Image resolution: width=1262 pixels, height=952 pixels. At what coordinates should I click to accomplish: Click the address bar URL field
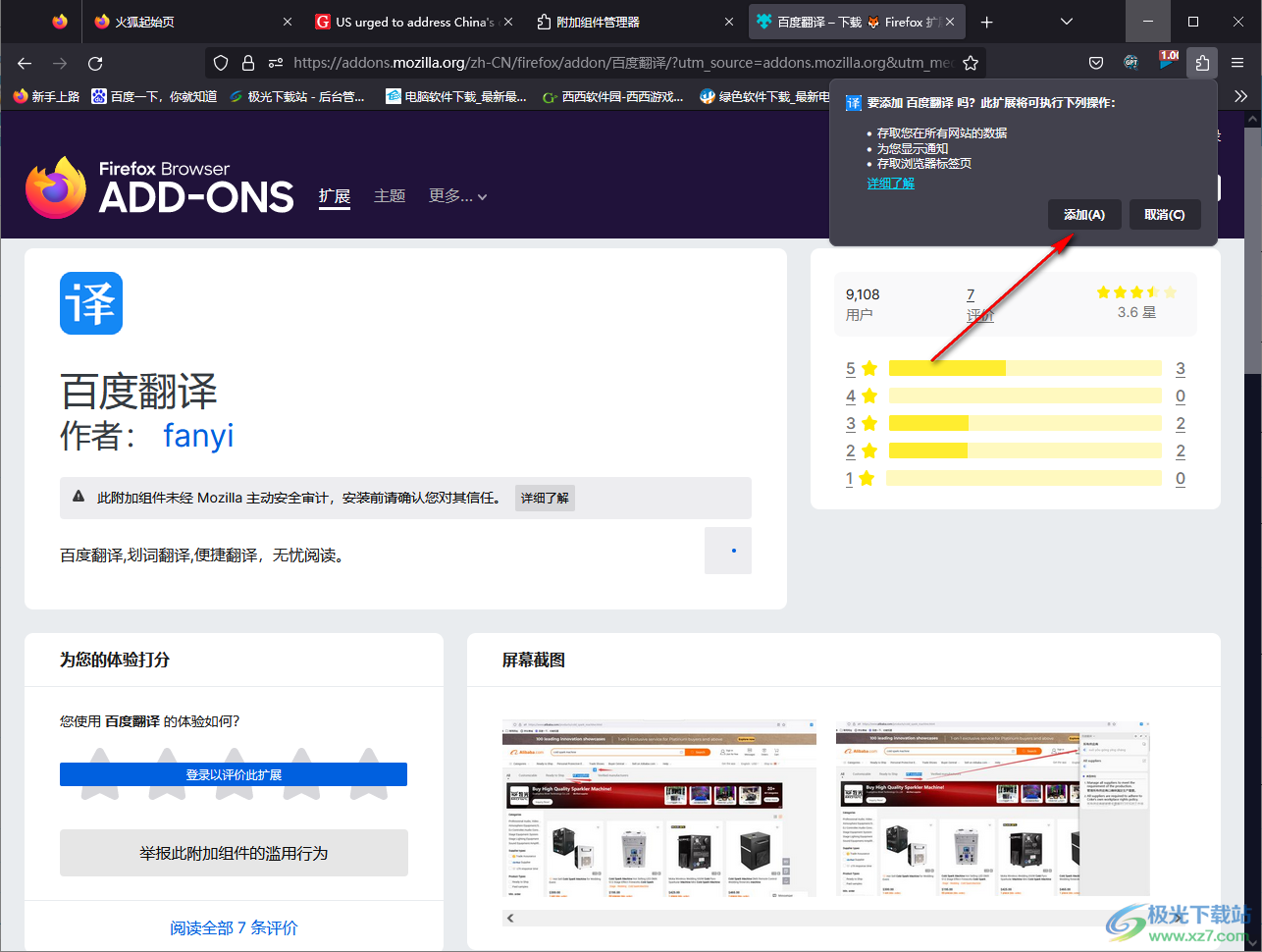click(623, 63)
